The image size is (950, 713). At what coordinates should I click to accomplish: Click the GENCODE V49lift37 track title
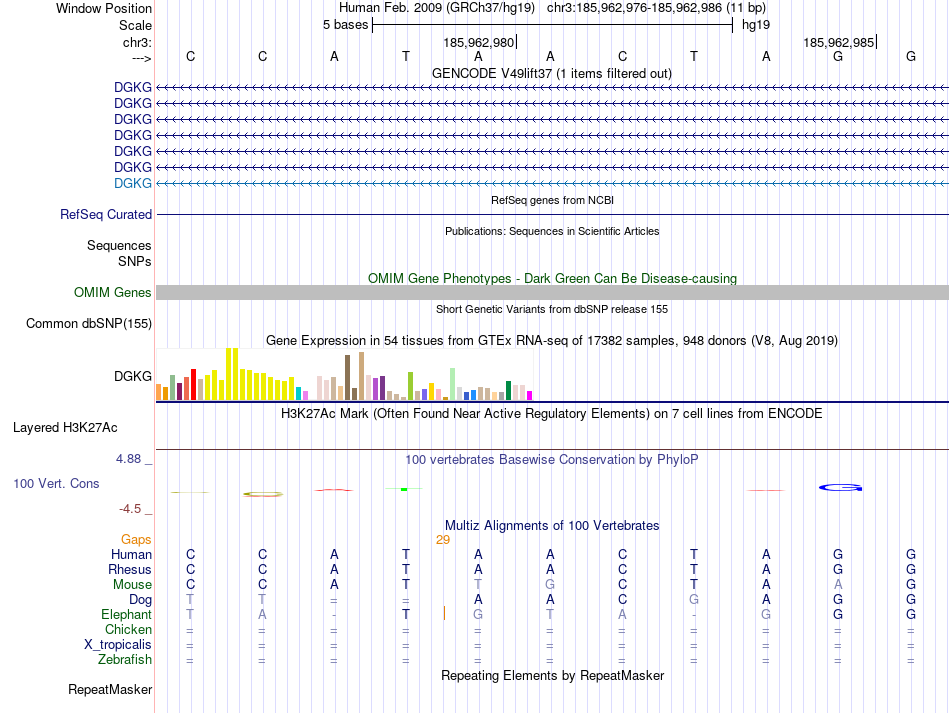tap(551, 73)
